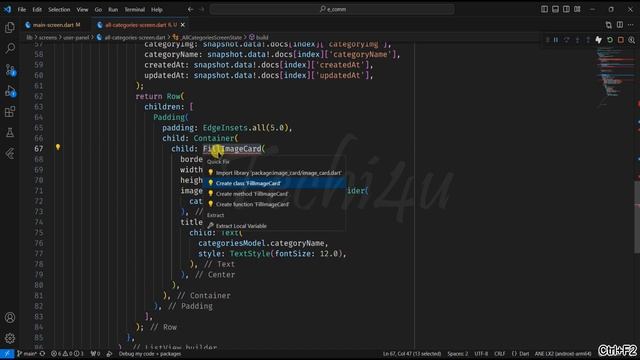Click the command center search box
The image size is (640, 360).
click(332, 9)
